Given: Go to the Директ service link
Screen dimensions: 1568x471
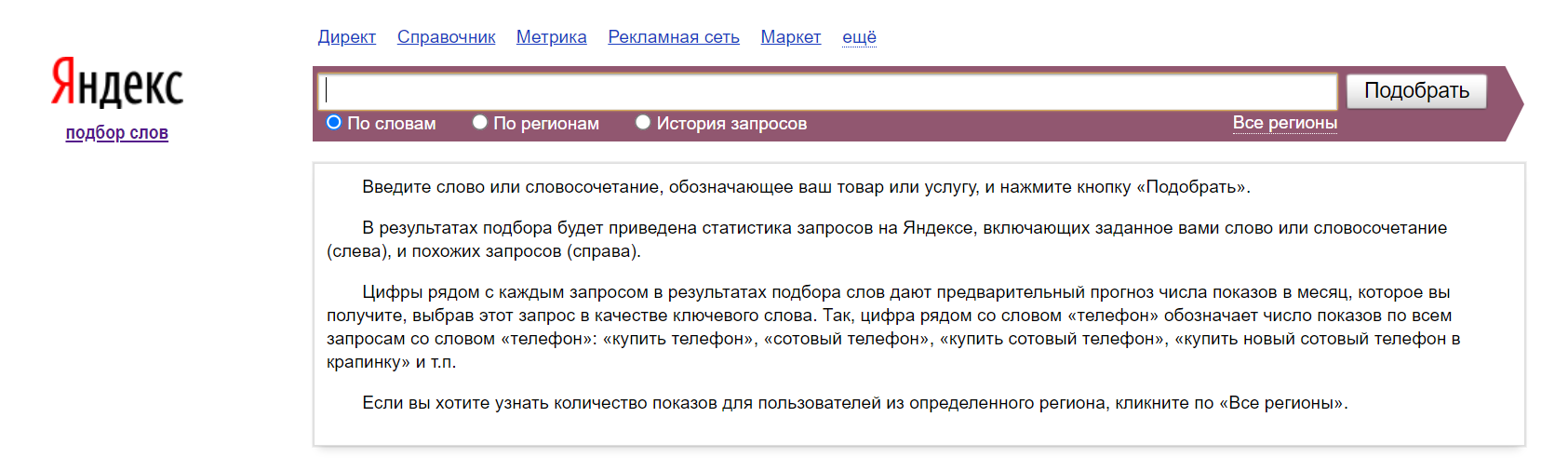Looking at the screenshot, I should point(346,37).
